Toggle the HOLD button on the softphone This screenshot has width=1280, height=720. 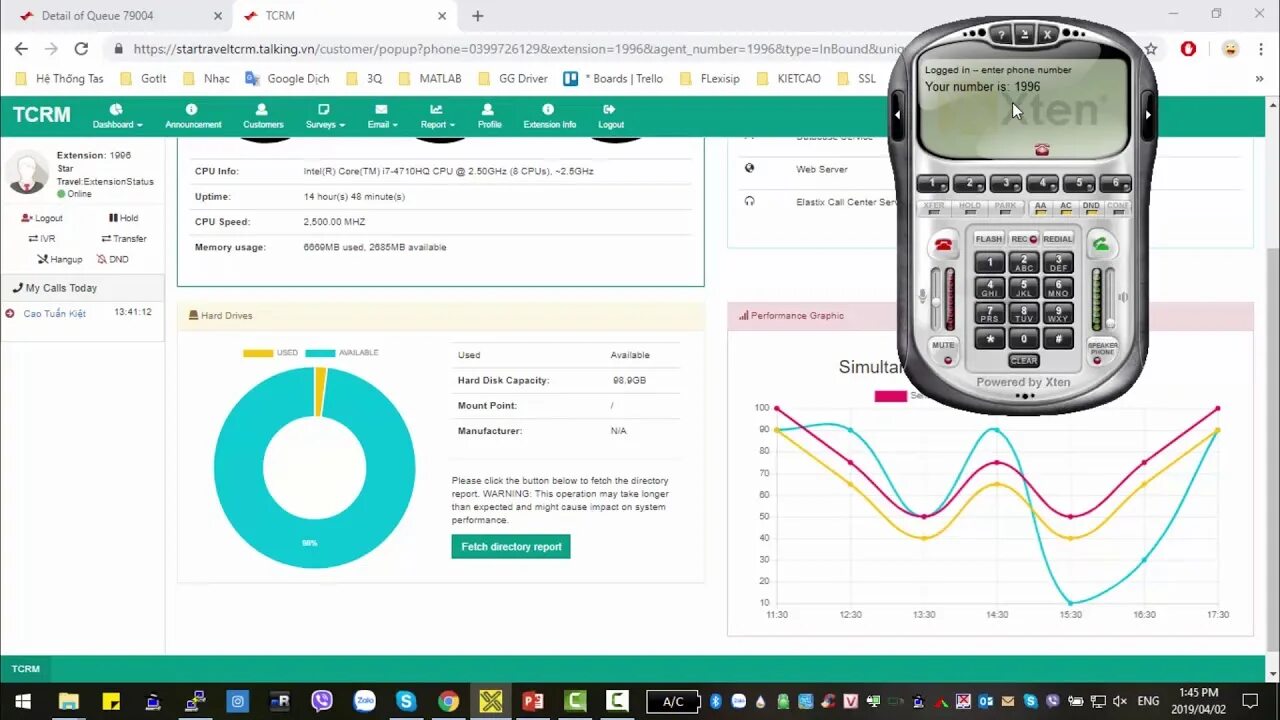point(969,207)
